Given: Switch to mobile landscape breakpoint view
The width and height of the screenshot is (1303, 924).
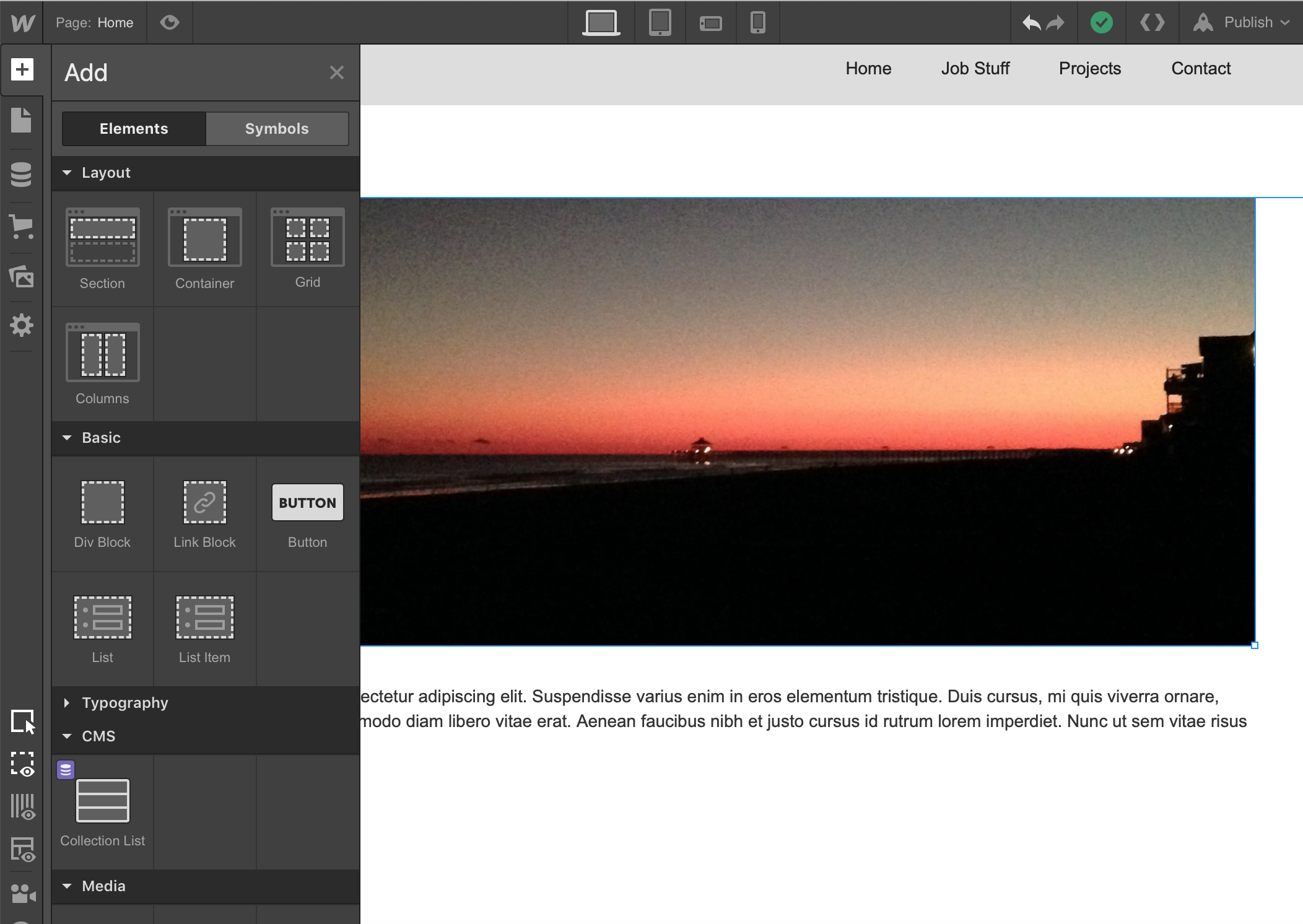Looking at the screenshot, I should click(x=710, y=24).
